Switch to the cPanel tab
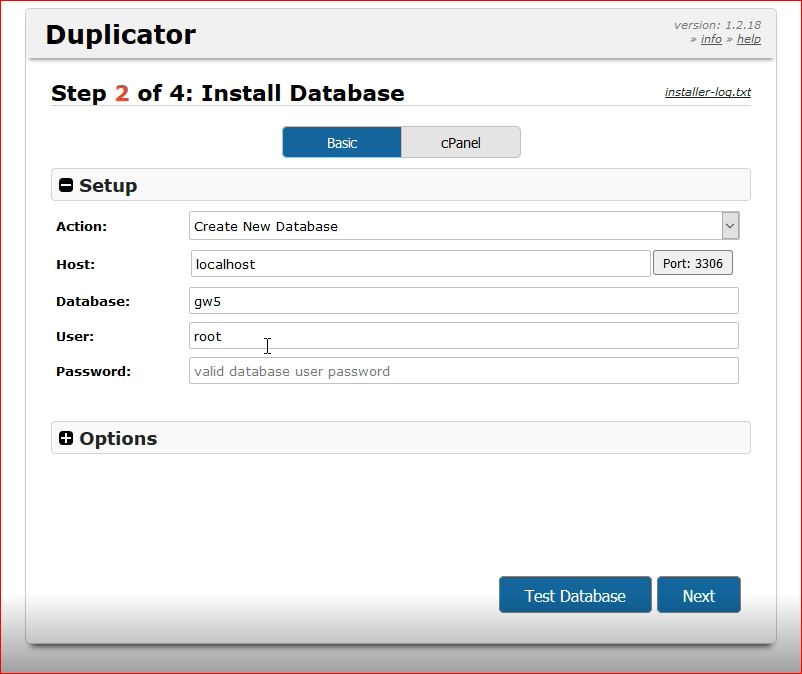 click(x=461, y=142)
